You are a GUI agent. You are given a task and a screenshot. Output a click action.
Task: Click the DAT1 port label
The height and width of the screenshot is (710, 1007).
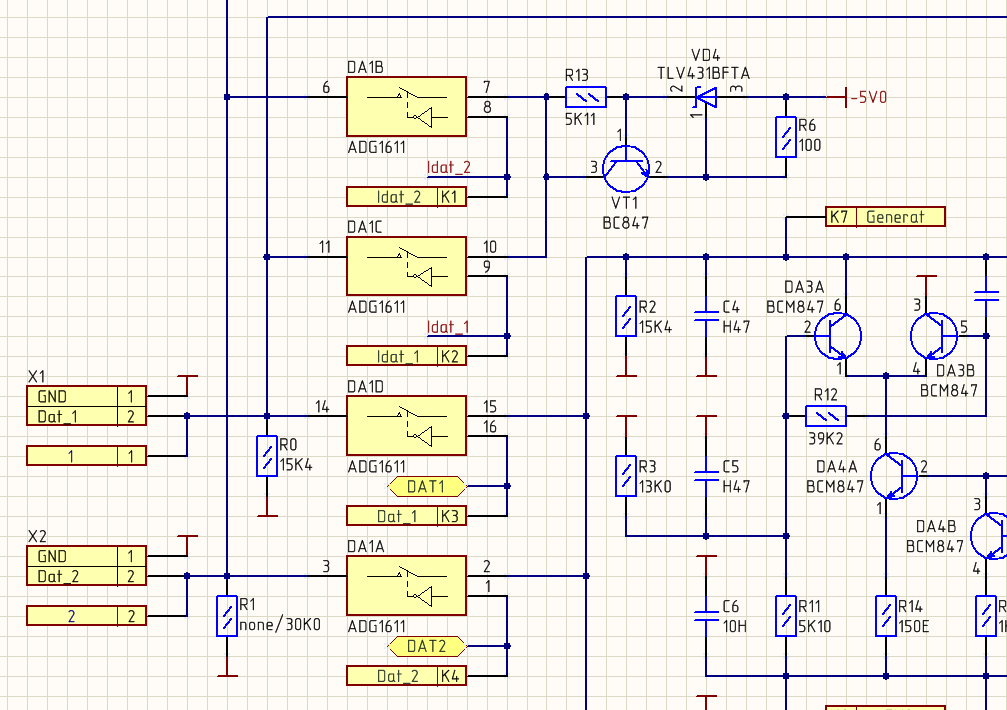pos(427,487)
